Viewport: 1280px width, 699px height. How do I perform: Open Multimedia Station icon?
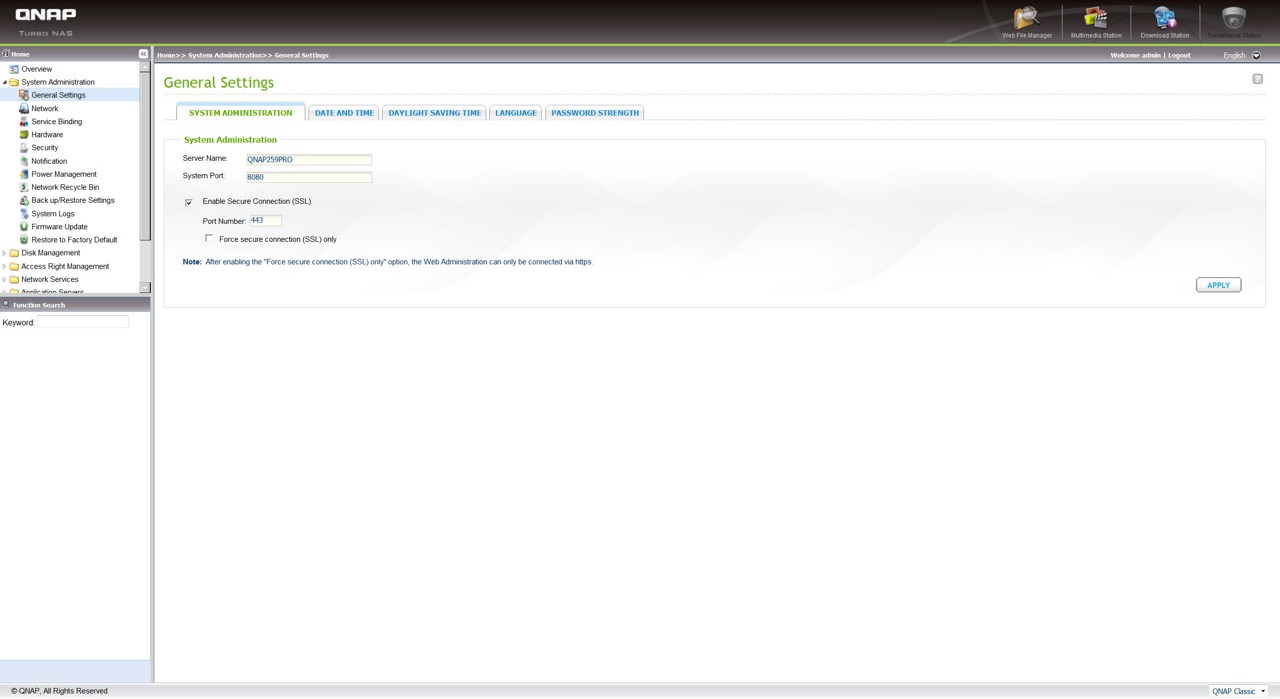1096,18
